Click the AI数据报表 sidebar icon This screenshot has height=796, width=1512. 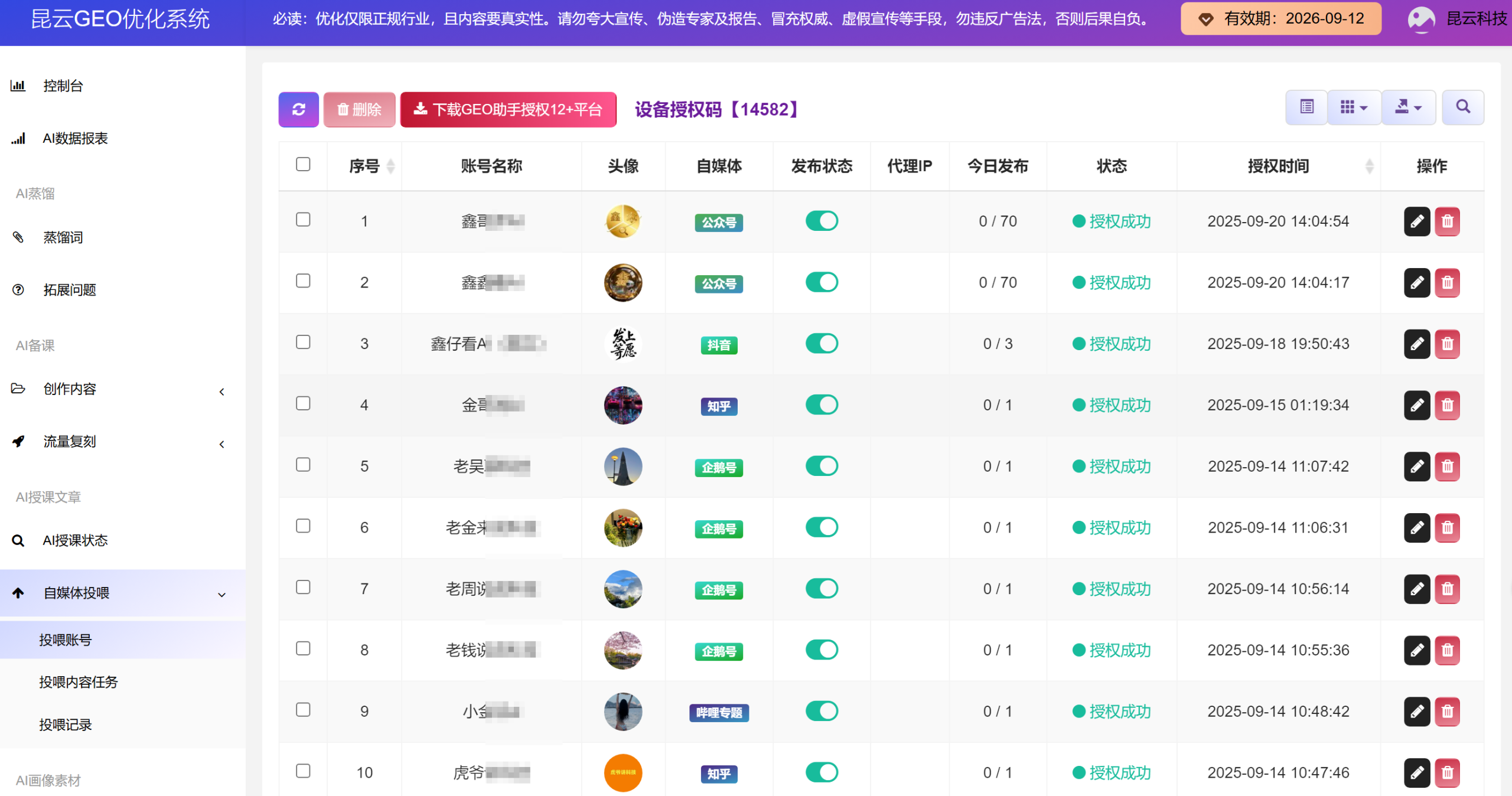tap(18, 138)
